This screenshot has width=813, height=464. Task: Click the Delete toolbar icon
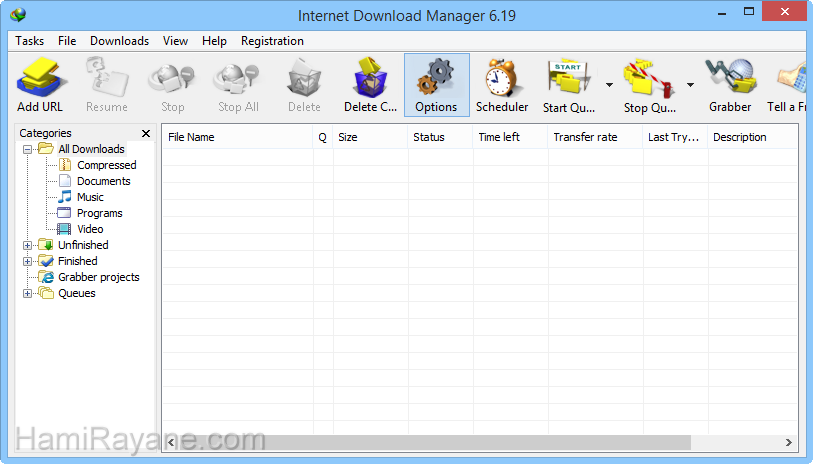tap(304, 78)
